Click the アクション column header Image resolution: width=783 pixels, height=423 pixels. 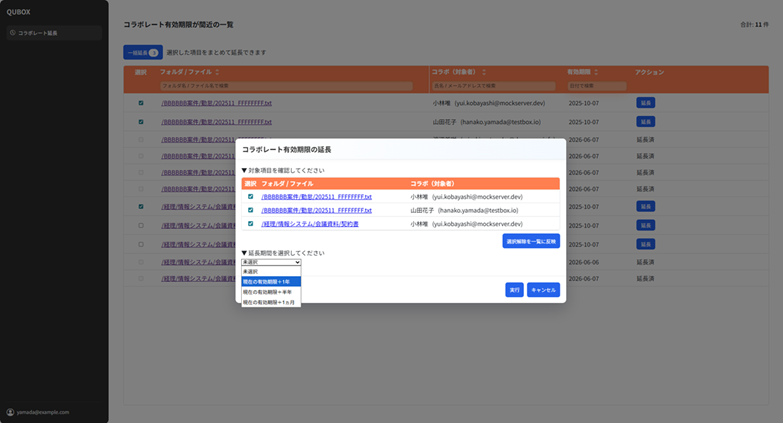pos(649,72)
